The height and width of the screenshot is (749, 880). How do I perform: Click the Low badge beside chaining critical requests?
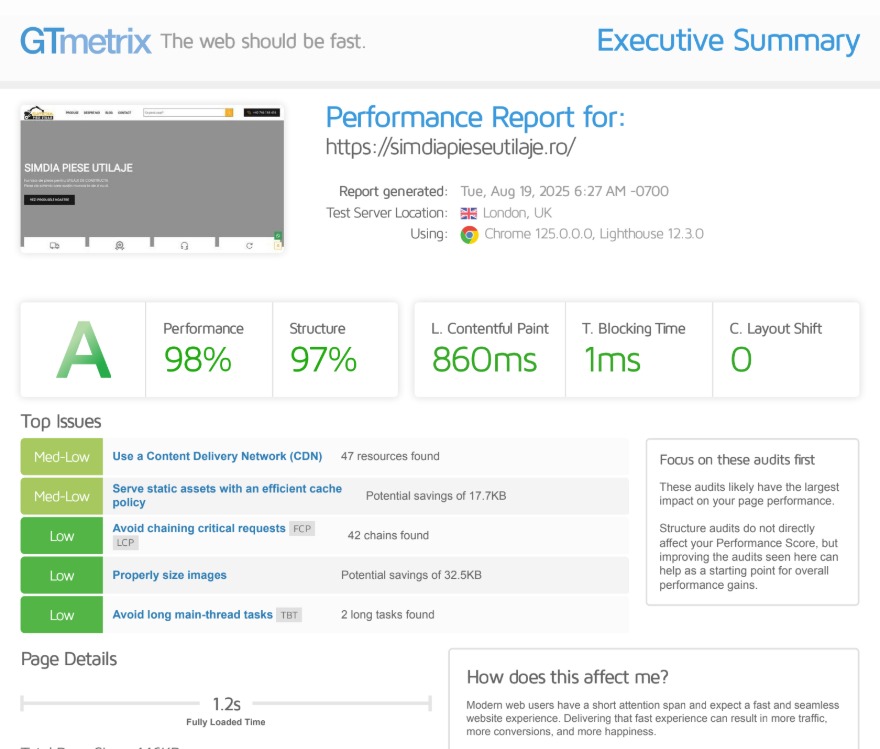tap(62, 536)
